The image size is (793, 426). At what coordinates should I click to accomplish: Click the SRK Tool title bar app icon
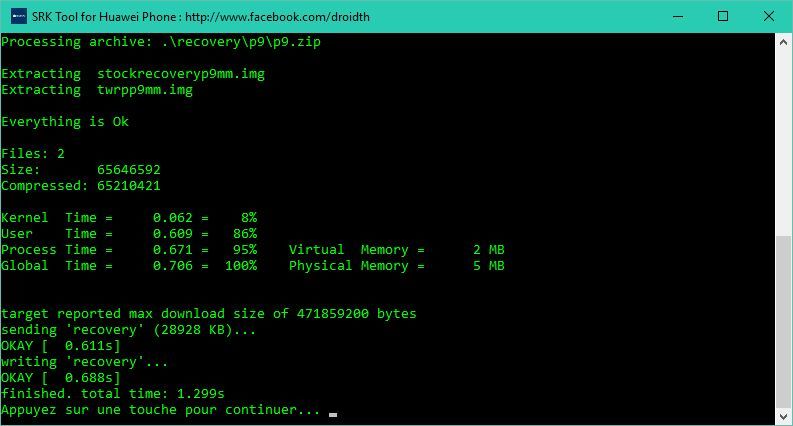point(19,16)
